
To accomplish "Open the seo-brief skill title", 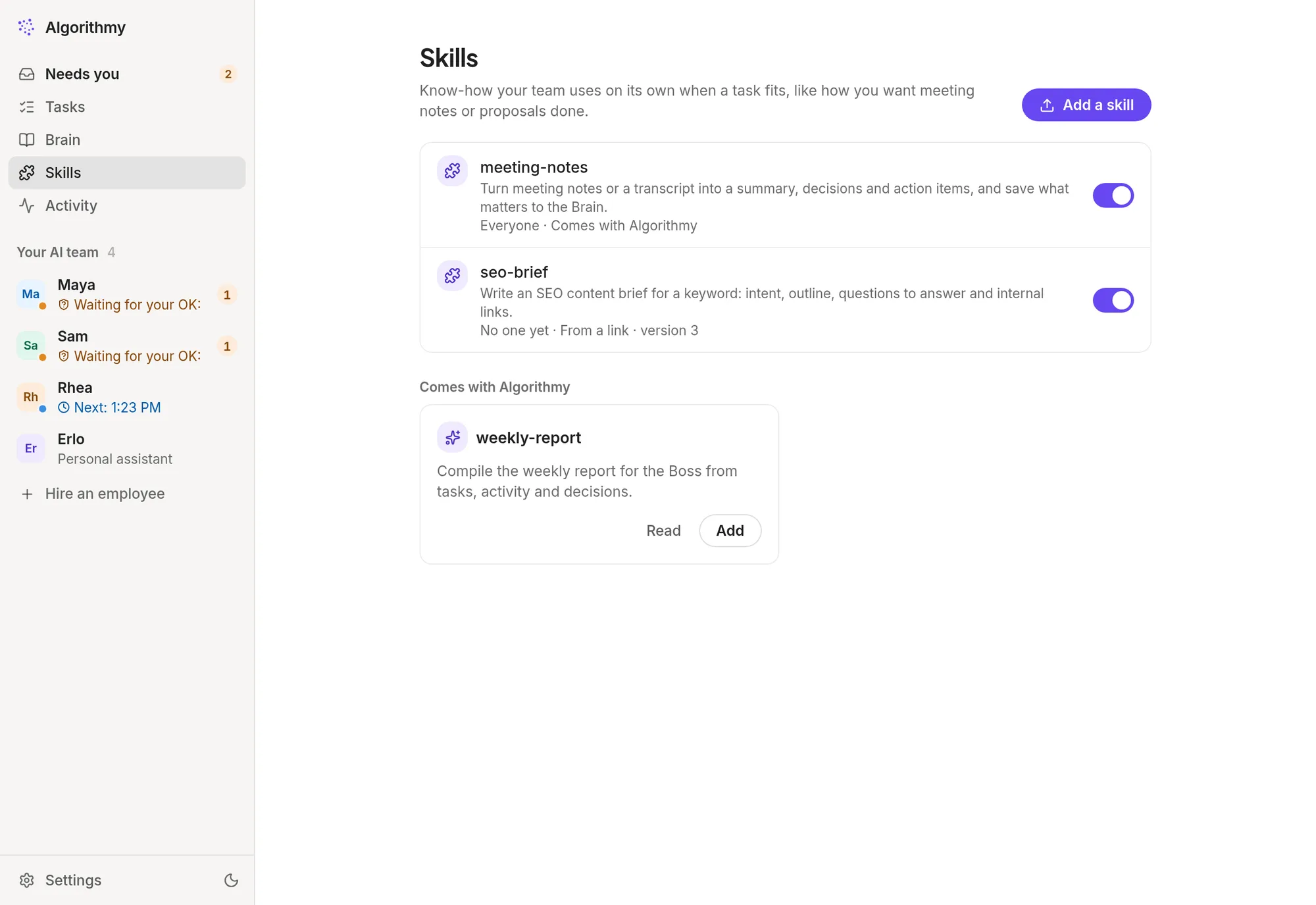I will pos(514,272).
